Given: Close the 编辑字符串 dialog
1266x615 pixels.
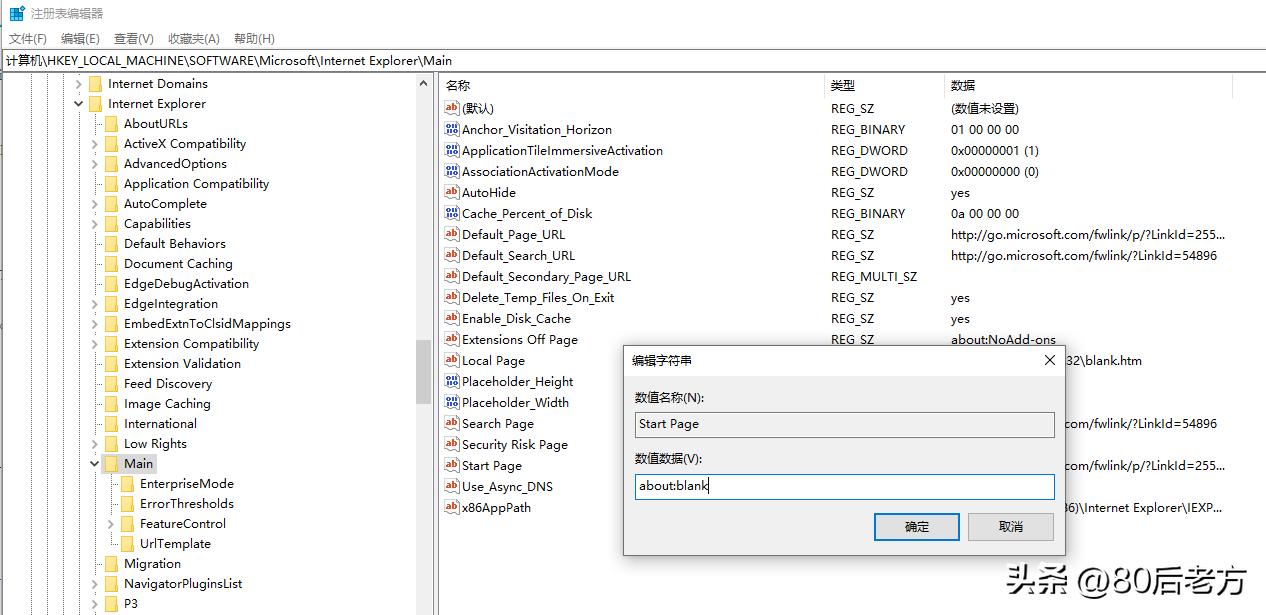Looking at the screenshot, I should 1049,360.
